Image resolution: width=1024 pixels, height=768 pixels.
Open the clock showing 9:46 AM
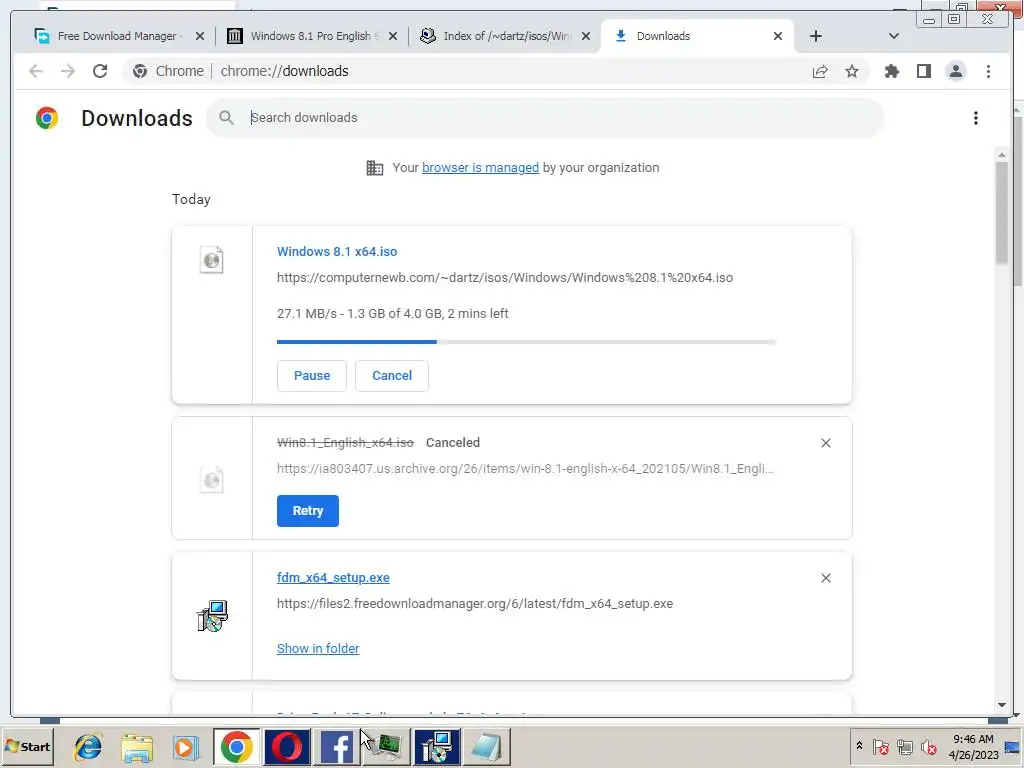(973, 746)
